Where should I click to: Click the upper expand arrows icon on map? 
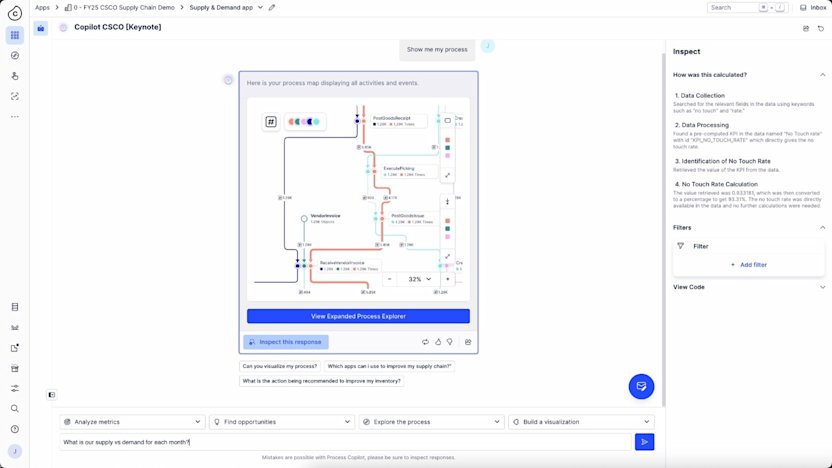coord(447,175)
